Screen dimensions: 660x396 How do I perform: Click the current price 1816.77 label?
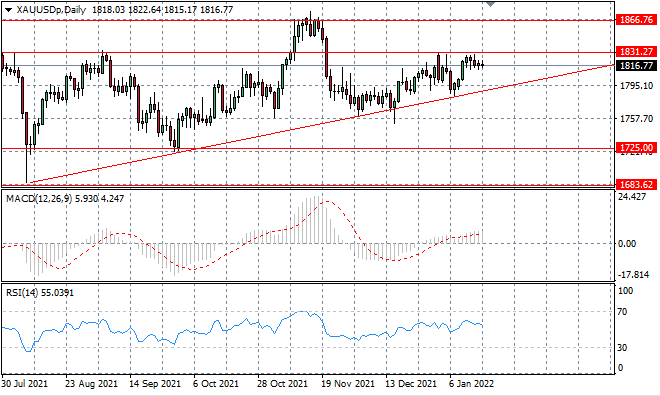click(x=636, y=65)
